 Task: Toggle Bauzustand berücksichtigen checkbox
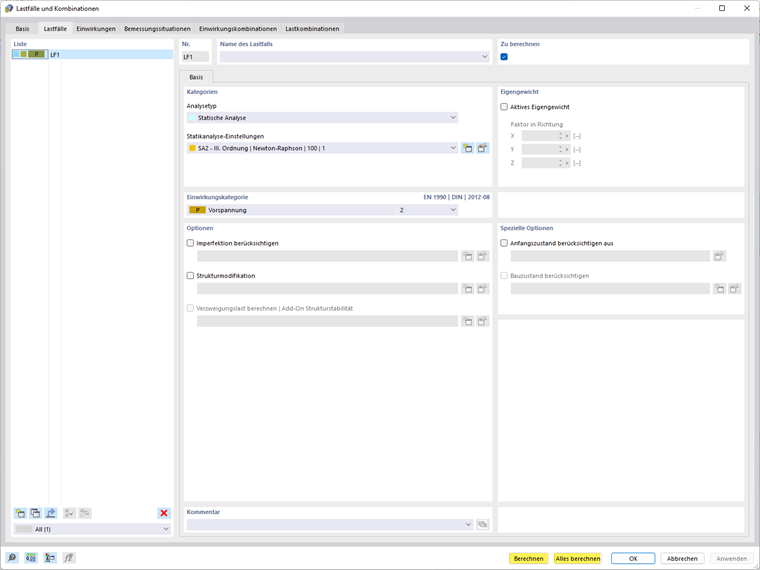pos(504,276)
